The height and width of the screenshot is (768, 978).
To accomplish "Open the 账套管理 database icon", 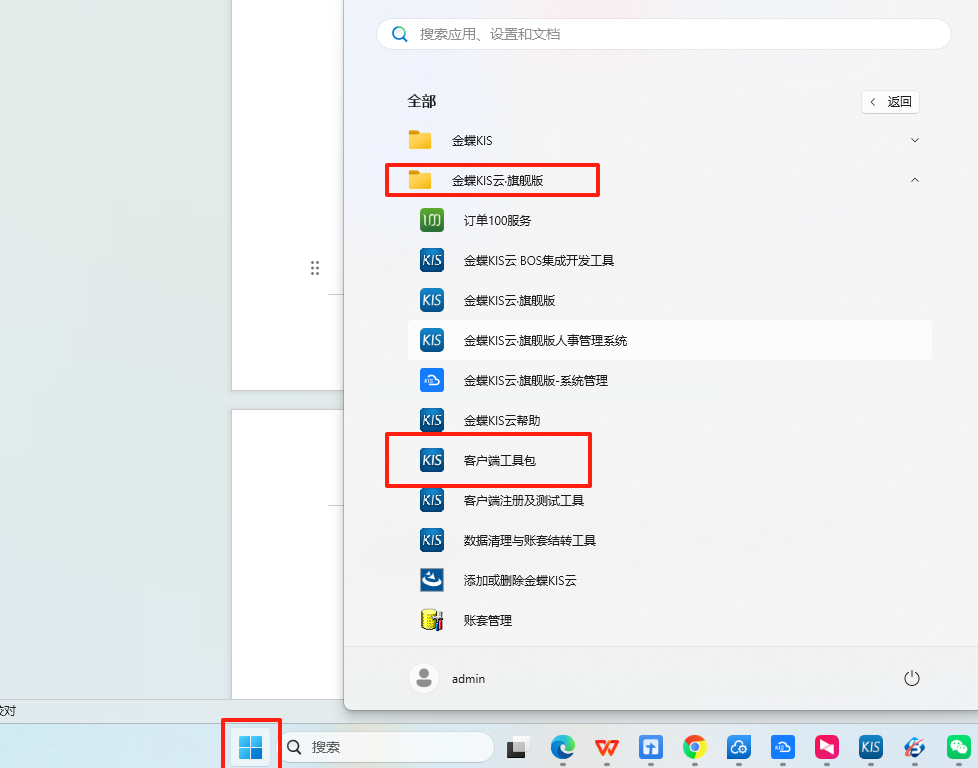I will coord(432,620).
